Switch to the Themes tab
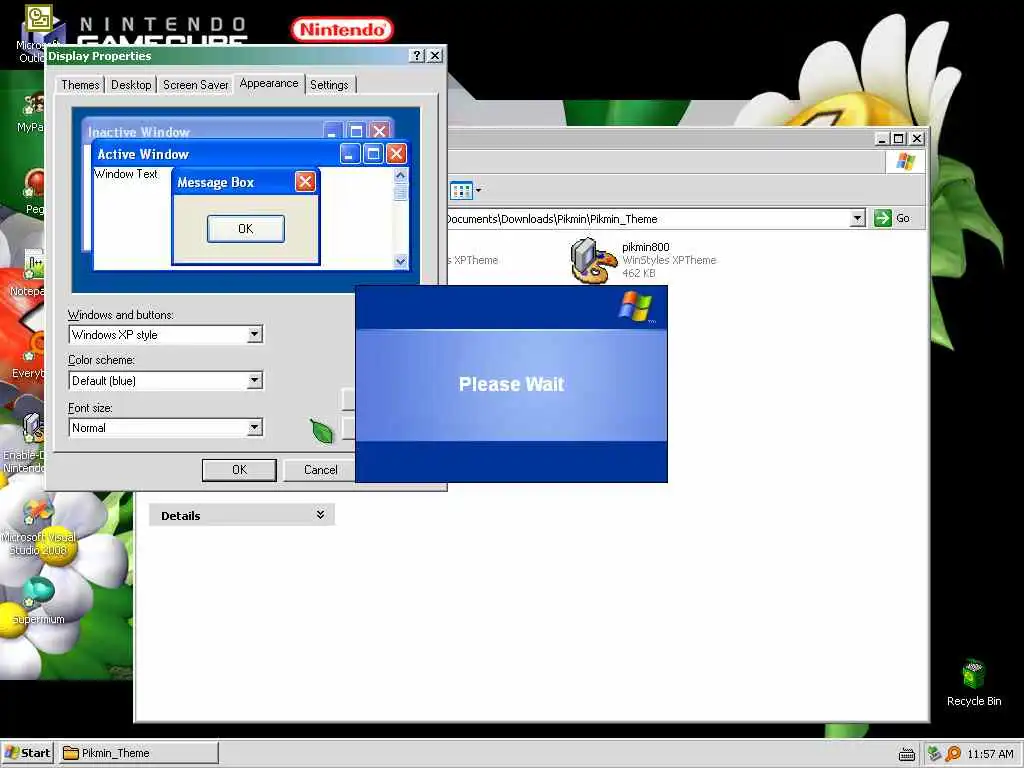 80,85
